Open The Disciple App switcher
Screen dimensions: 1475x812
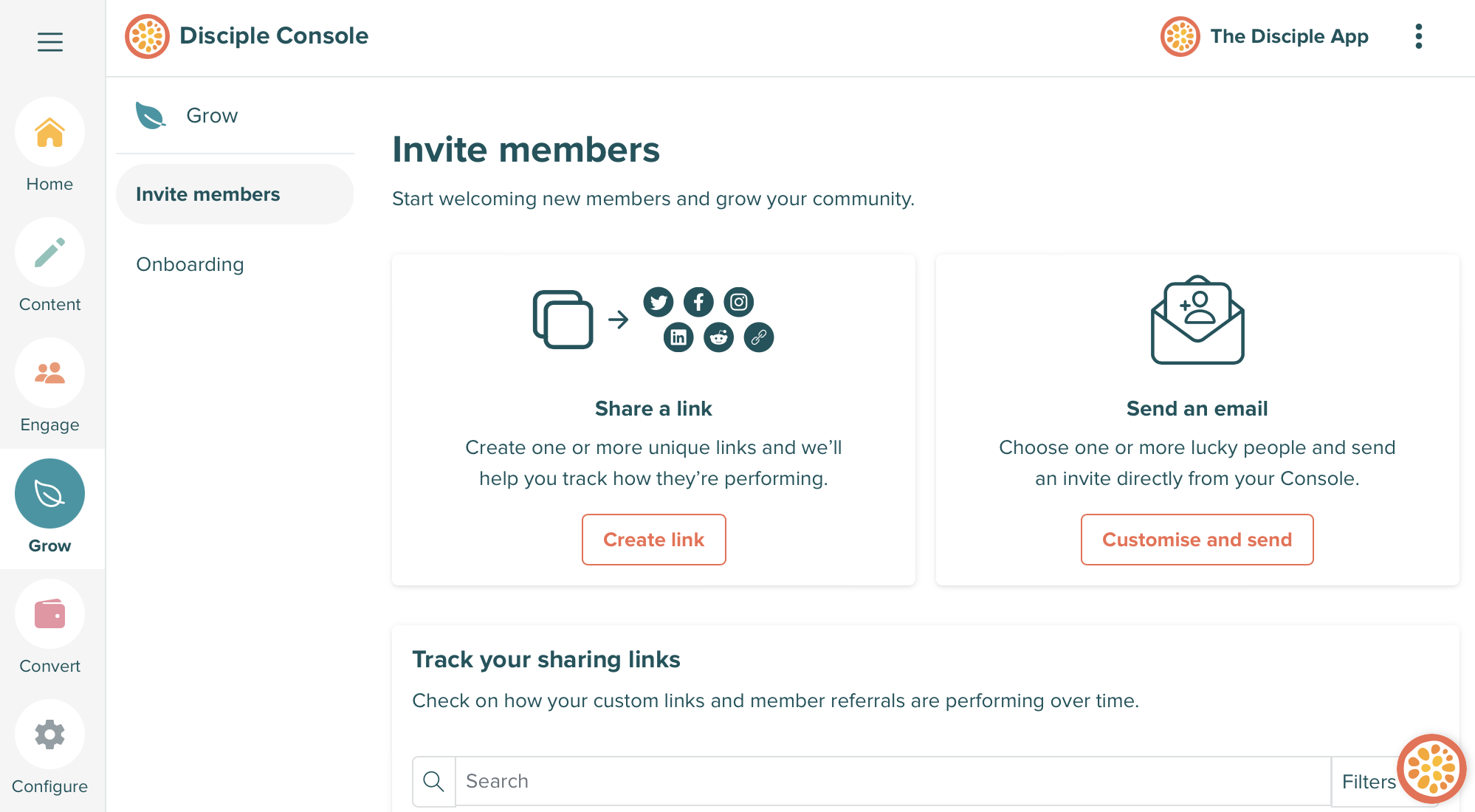click(x=1265, y=36)
